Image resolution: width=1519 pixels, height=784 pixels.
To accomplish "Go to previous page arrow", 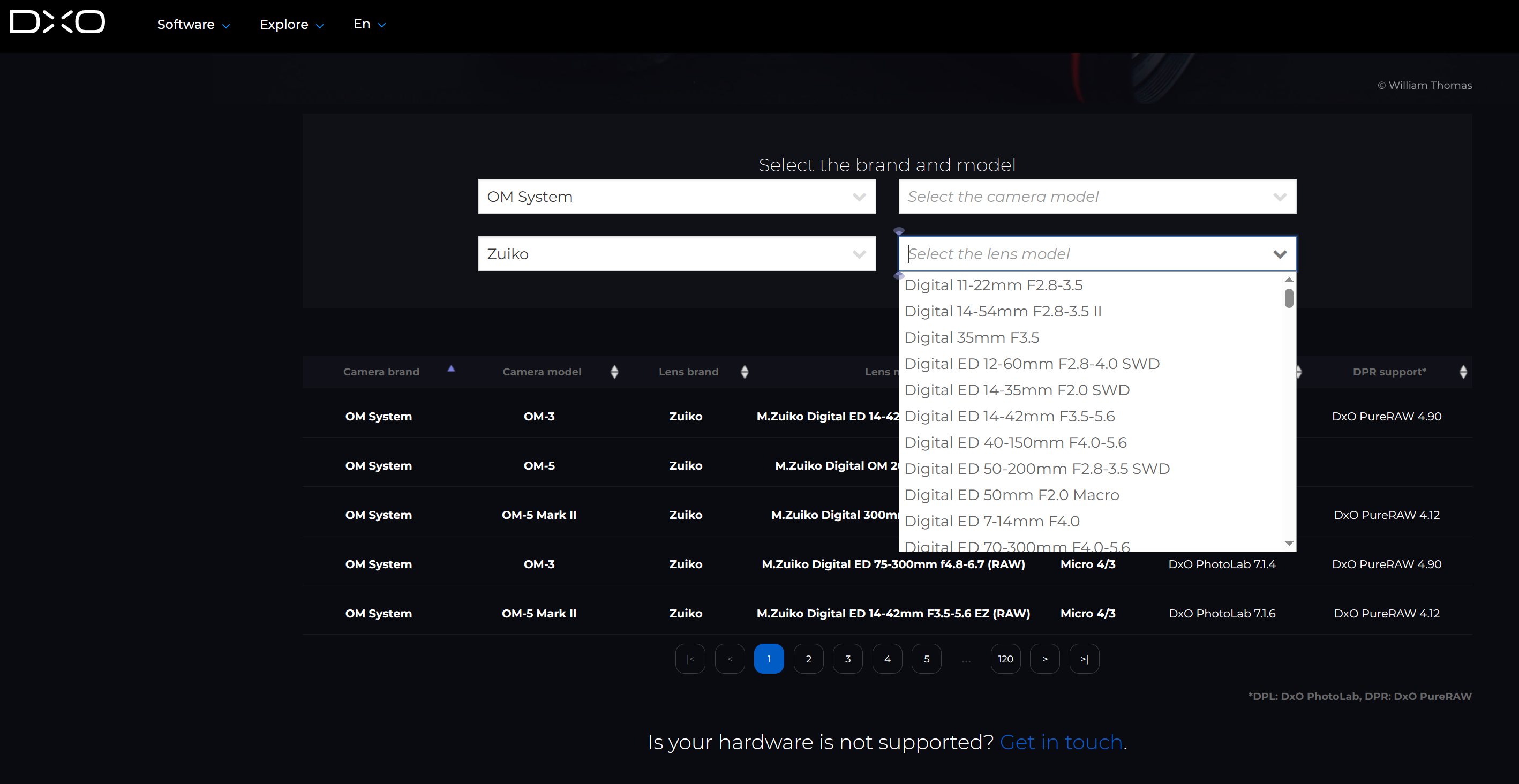I will click(x=730, y=659).
